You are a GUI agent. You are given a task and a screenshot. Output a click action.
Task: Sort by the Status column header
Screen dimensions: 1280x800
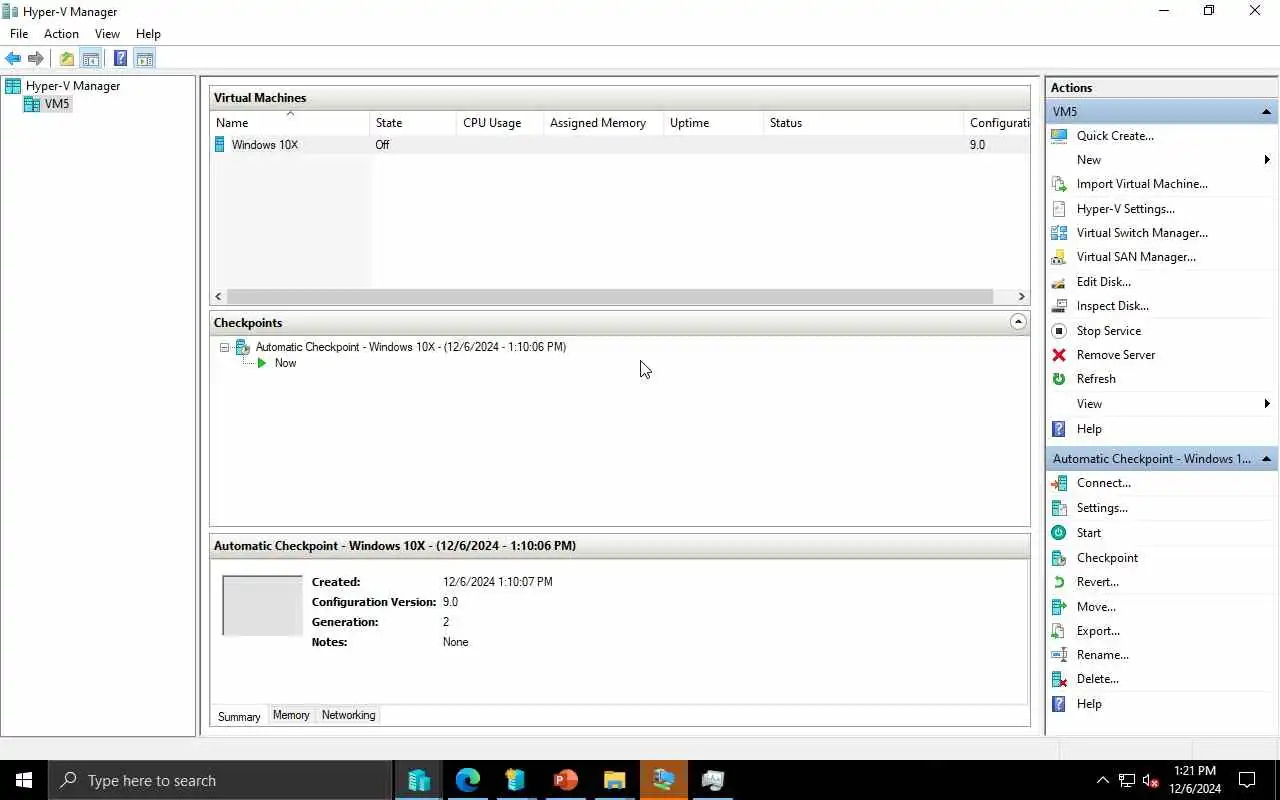pos(863,123)
